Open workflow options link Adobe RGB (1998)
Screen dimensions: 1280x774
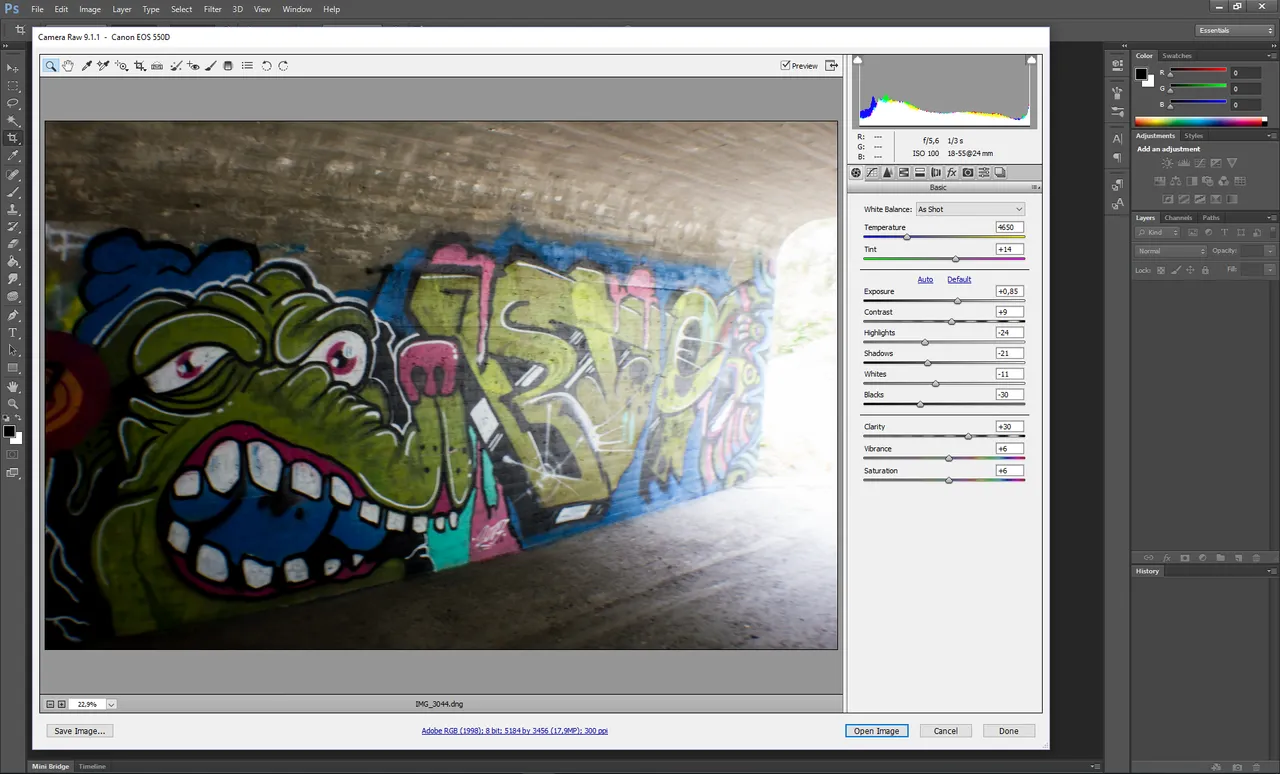pyautogui.click(x=514, y=731)
